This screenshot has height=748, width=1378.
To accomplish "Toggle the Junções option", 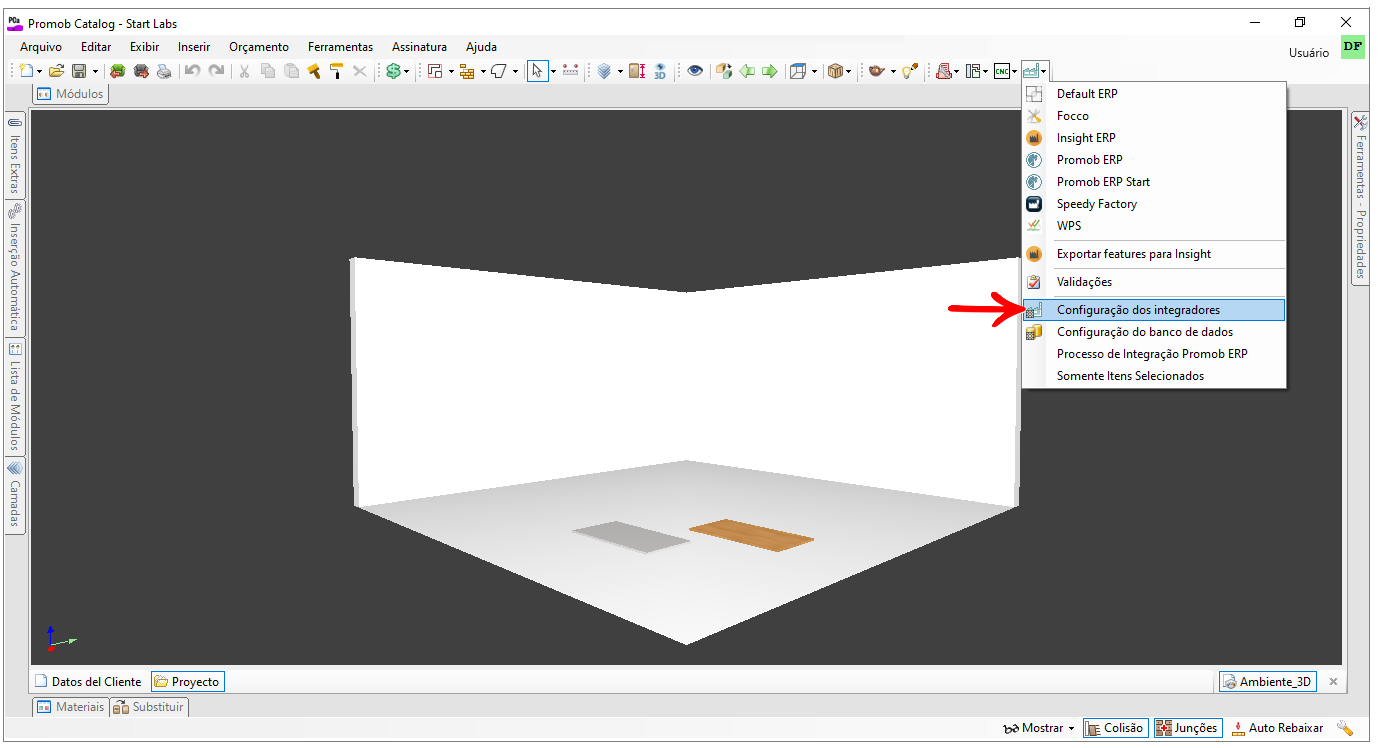I will pyautogui.click(x=1187, y=728).
